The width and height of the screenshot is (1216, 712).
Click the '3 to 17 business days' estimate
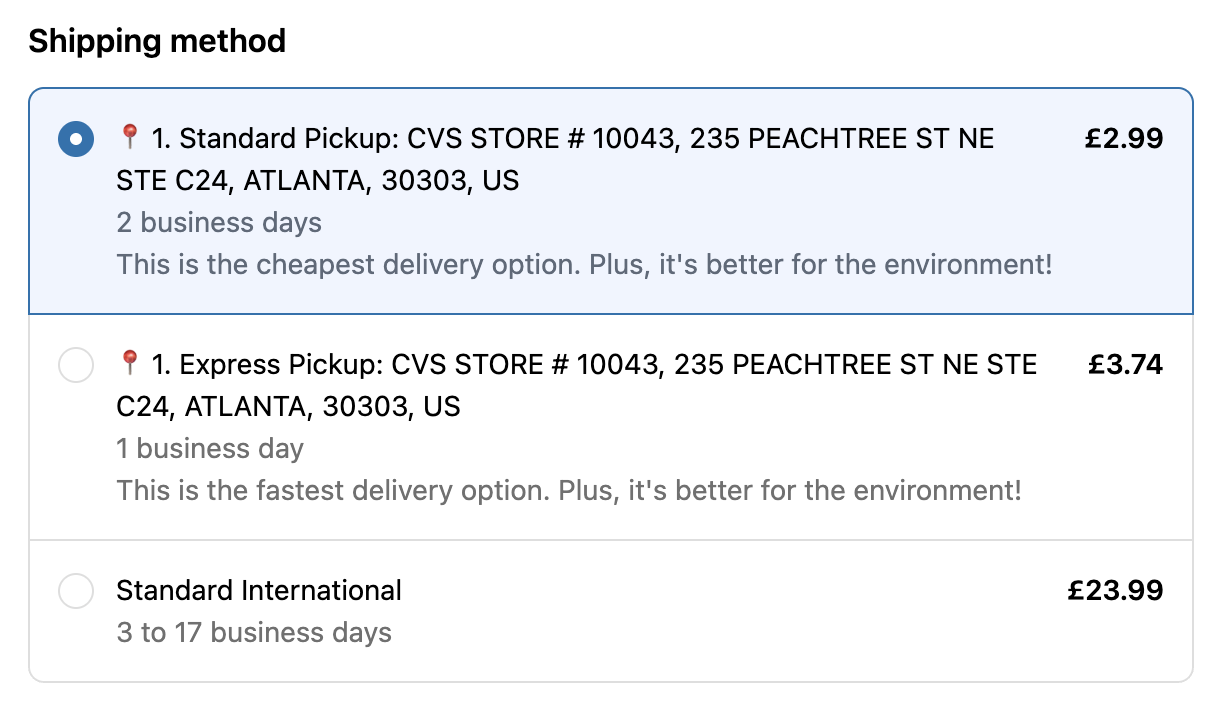[x=254, y=632]
